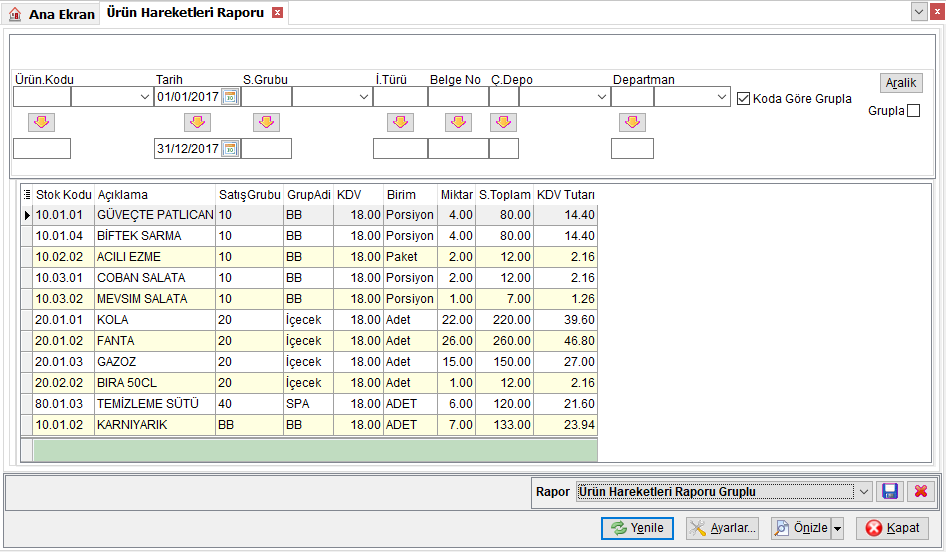Select the BİFTEK SARMA cell
This screenshot has height=552, width=947.
pyautogui.click(x=155, y=236)
